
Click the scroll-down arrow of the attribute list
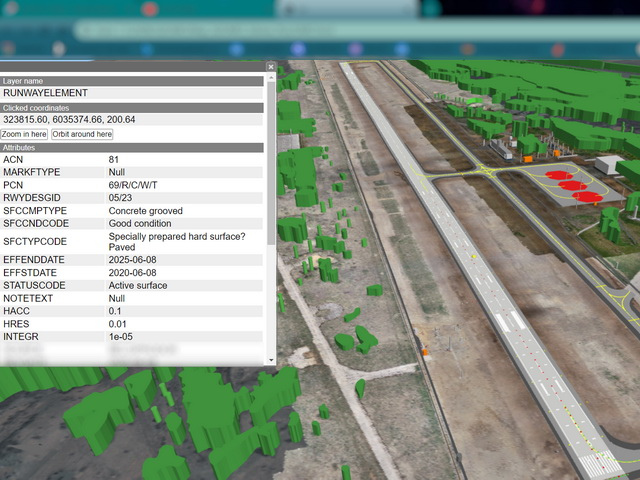(270, 360)
